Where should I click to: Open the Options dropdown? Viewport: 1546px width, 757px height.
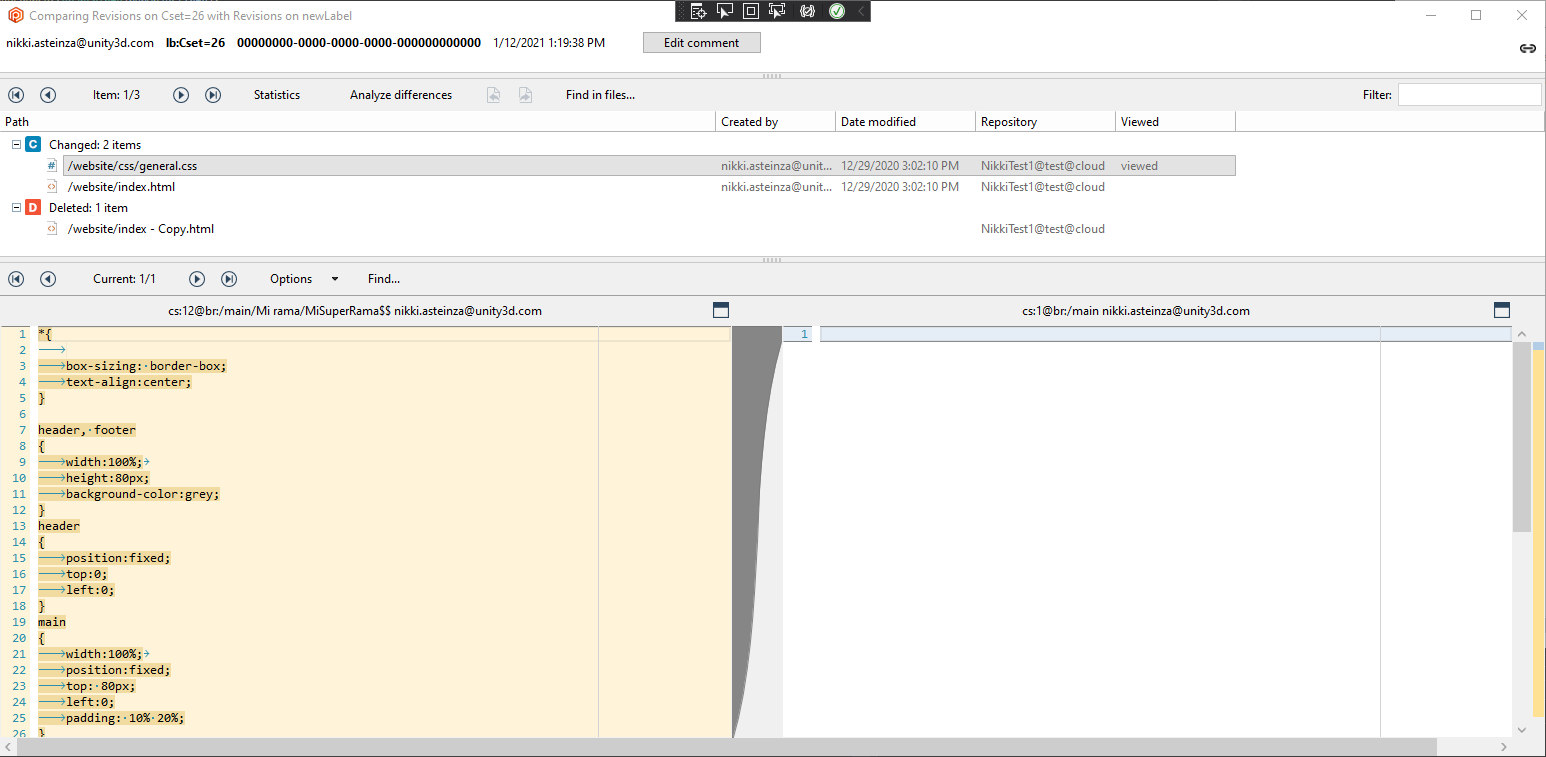click(x=300, y=279)
